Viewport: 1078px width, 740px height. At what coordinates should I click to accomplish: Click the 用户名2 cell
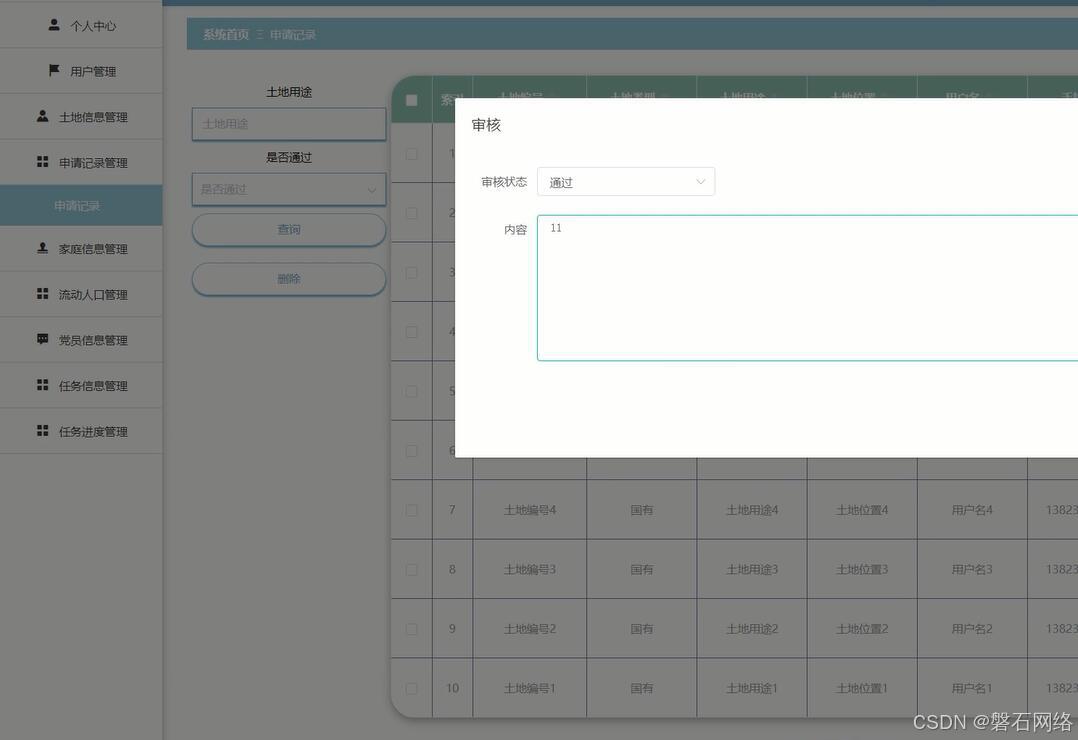[x=972, y=629]
